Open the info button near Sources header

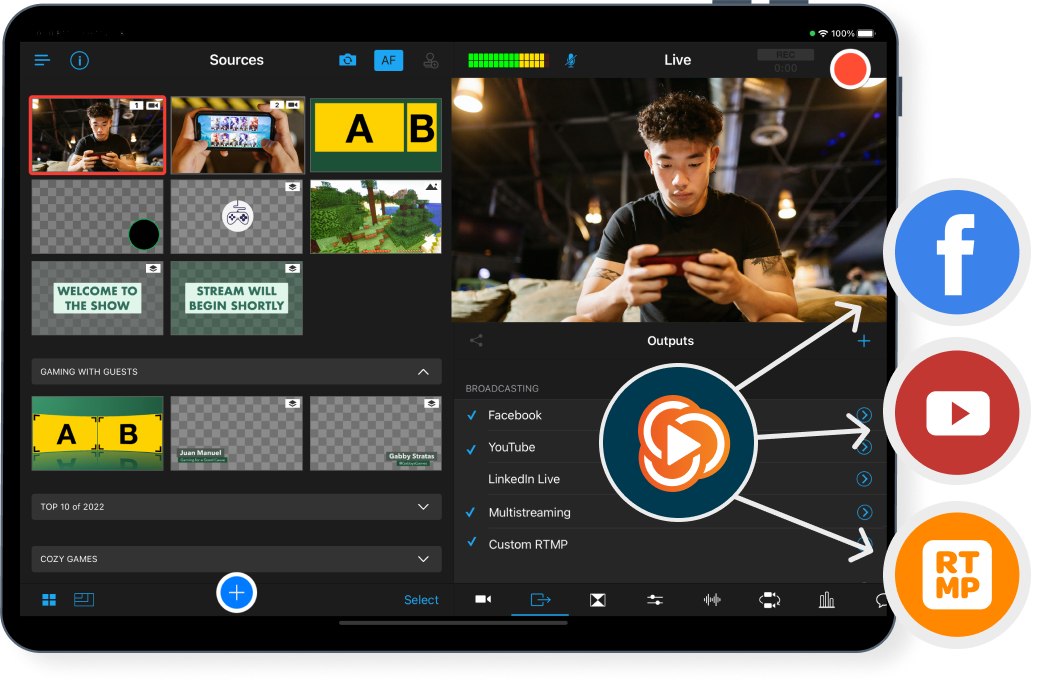pyautogui.click(x=79, y=60)
